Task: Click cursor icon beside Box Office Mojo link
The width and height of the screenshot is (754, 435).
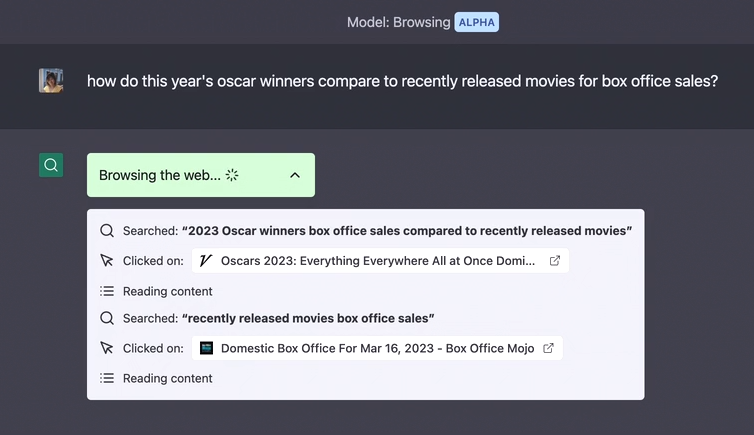Action: pos(107,348)
